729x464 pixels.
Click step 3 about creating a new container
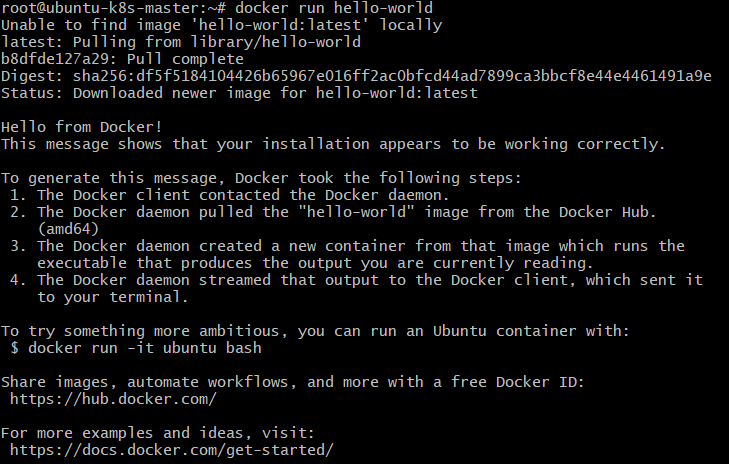(360, 246)
